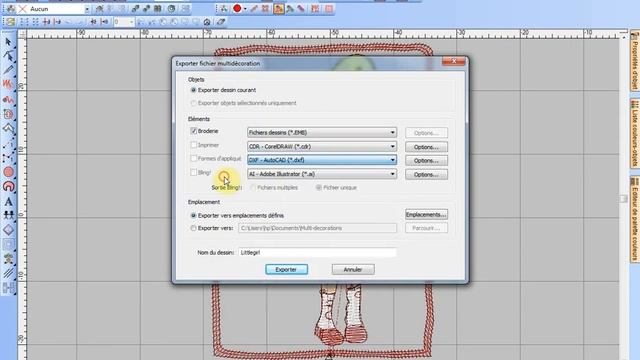Image resolution: width=640 pixels, height=360 pixels.
Task: Click the binoculars-like icon in top toolbar
Action: (158, 9)
